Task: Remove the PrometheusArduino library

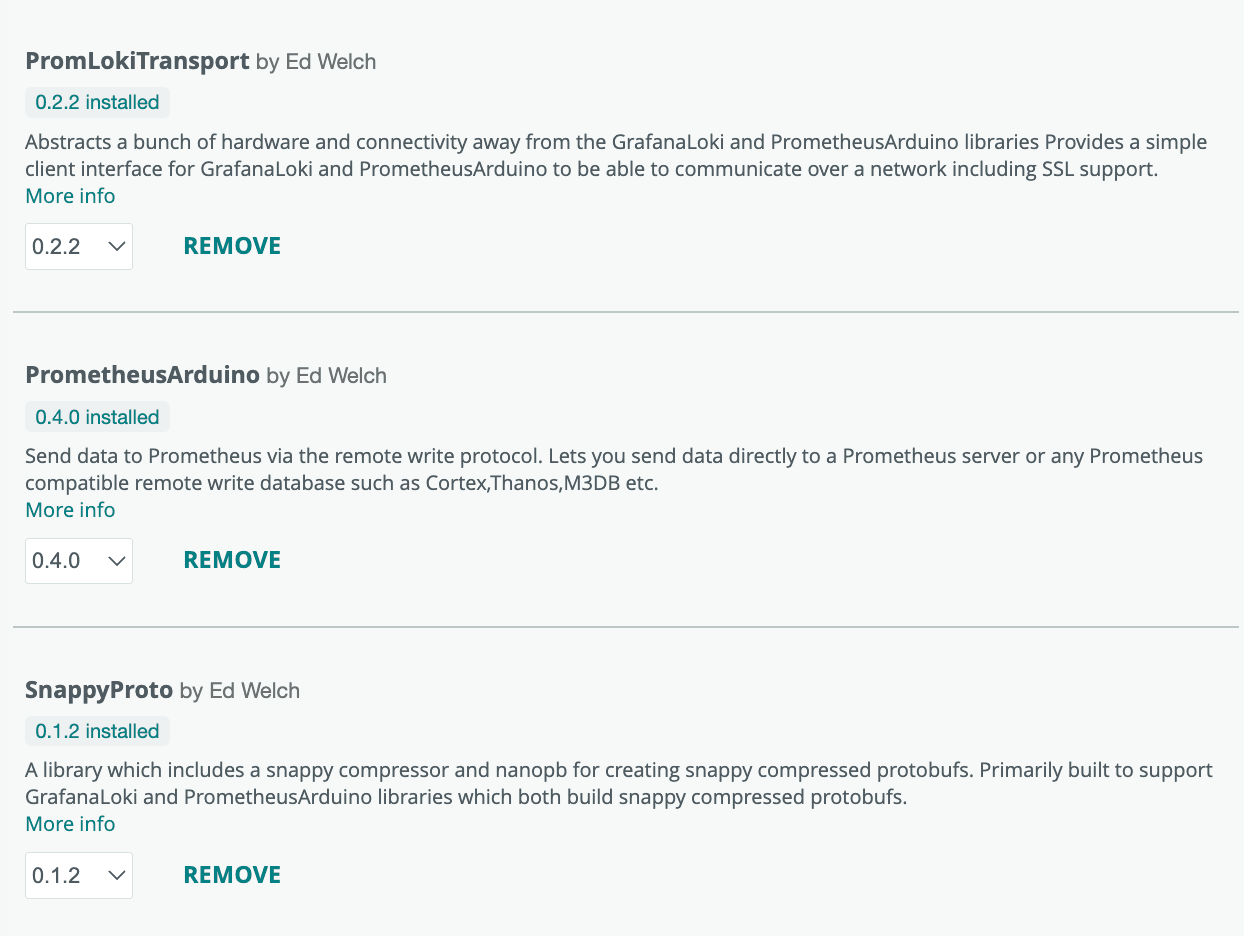Action: 231,559
